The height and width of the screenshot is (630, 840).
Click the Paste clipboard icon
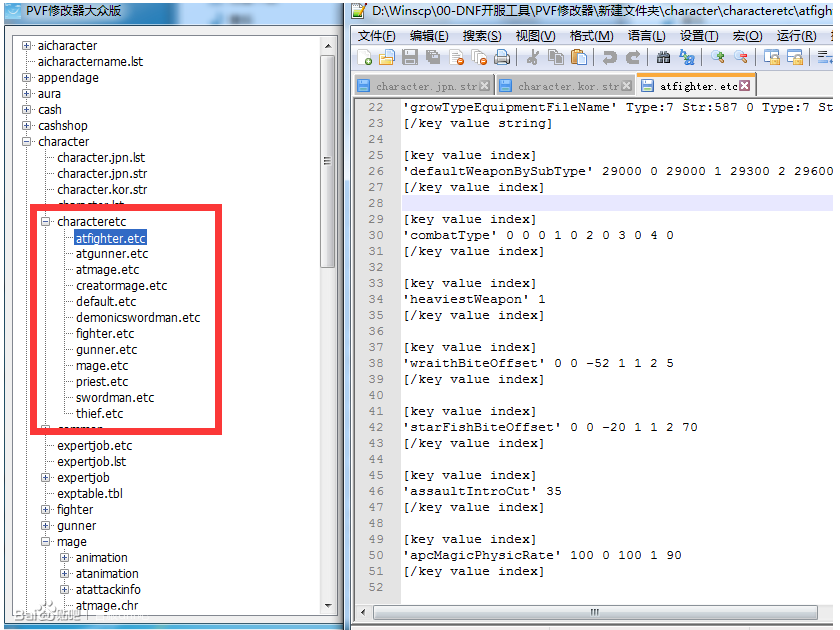(x=578, y=58)
